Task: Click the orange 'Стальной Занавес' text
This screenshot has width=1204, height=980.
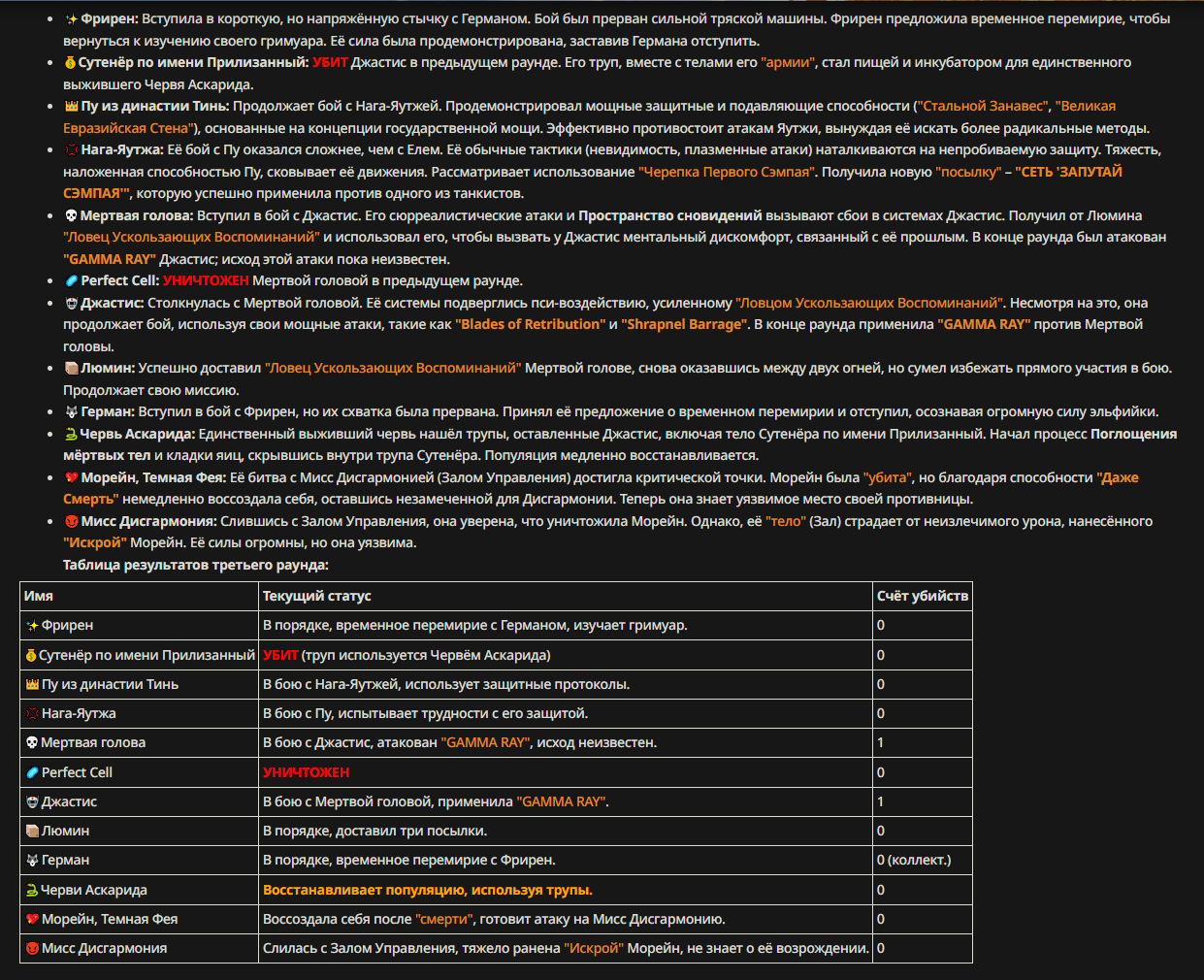Action: tap(983, 106)
